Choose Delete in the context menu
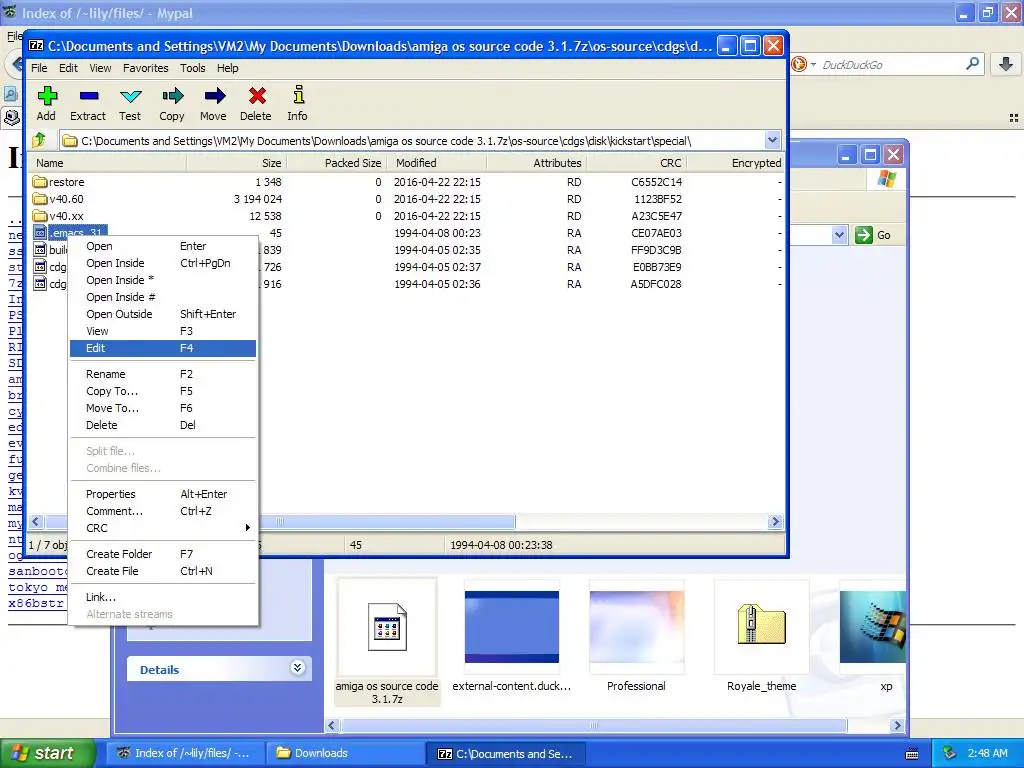The image size is (1024, 768). pyautogui.click(x=163, y=425)
